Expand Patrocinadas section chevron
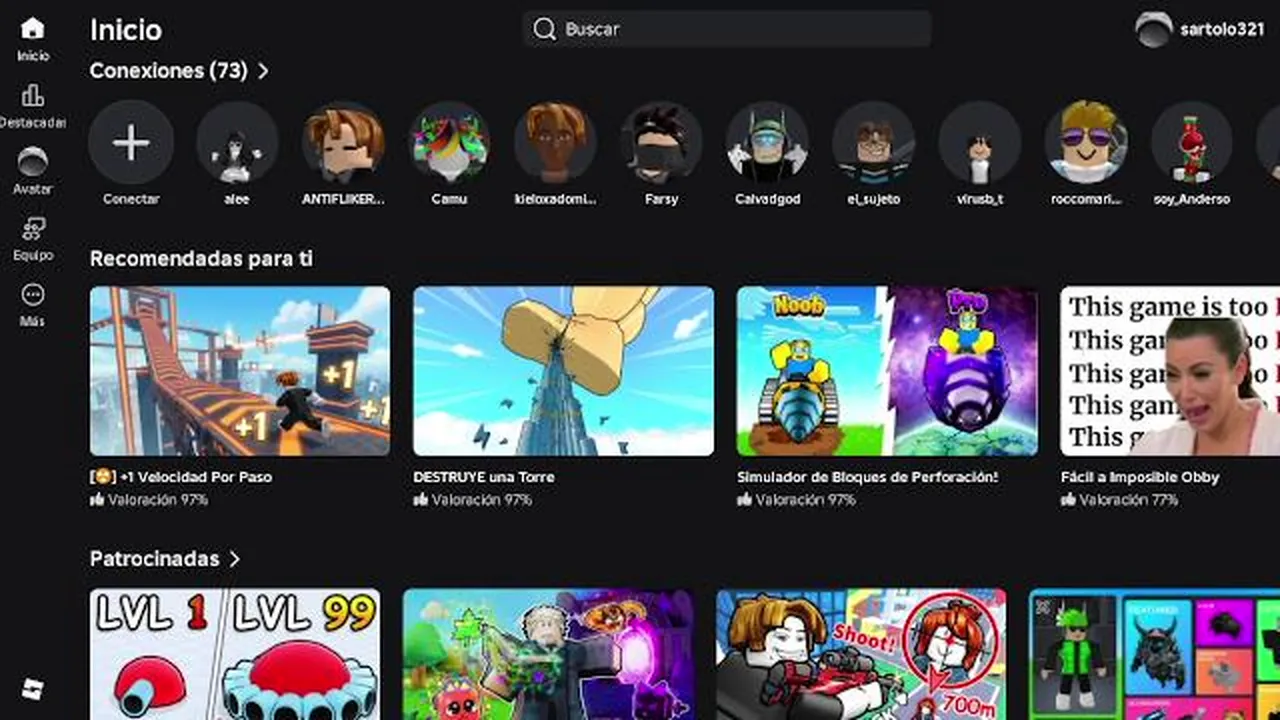The width and height of the screenshot is (1280, 720). (x=235, y=559)
